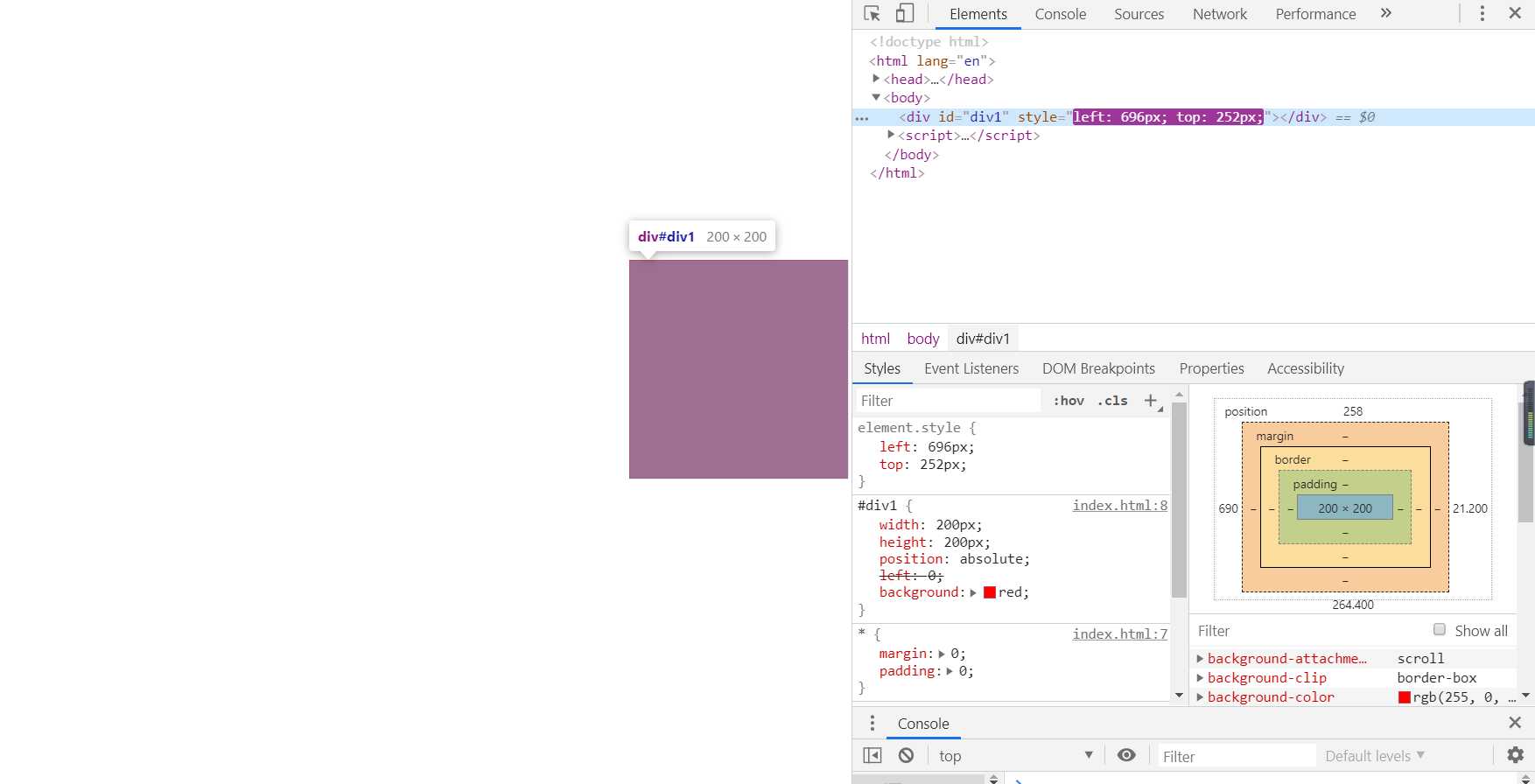Select the closing body tag row
This screenshot has width=1535, height=784.
[x=911, y=154]
